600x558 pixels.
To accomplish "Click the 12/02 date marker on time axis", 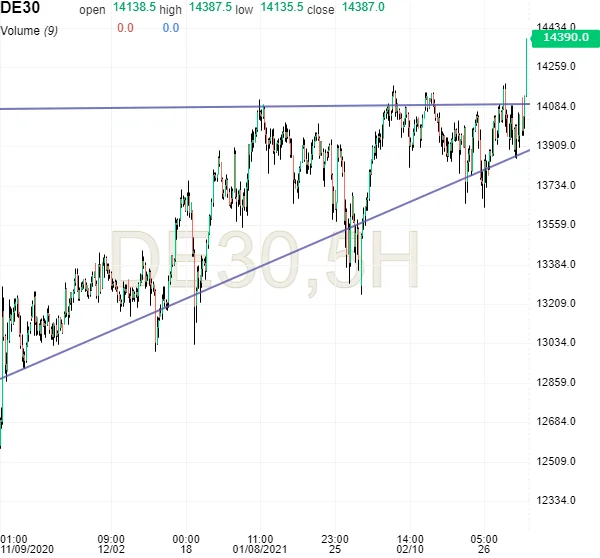I will click(x=111, y=549).
